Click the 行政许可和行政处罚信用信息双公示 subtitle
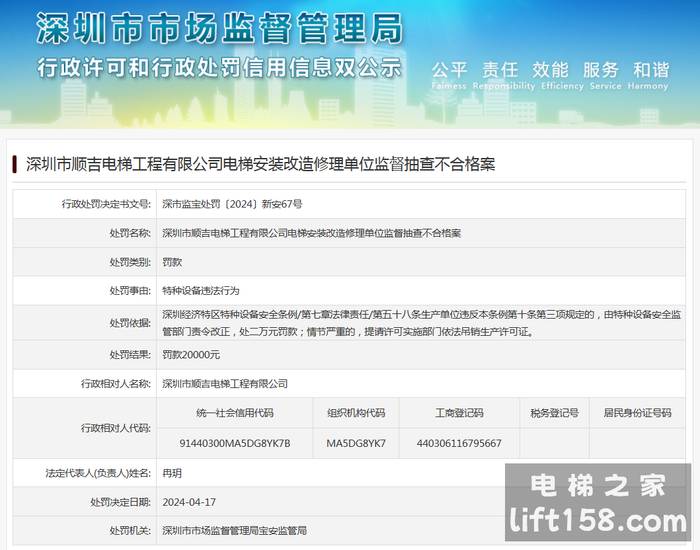This screenshot has width=700, height=550. (220, 68)
